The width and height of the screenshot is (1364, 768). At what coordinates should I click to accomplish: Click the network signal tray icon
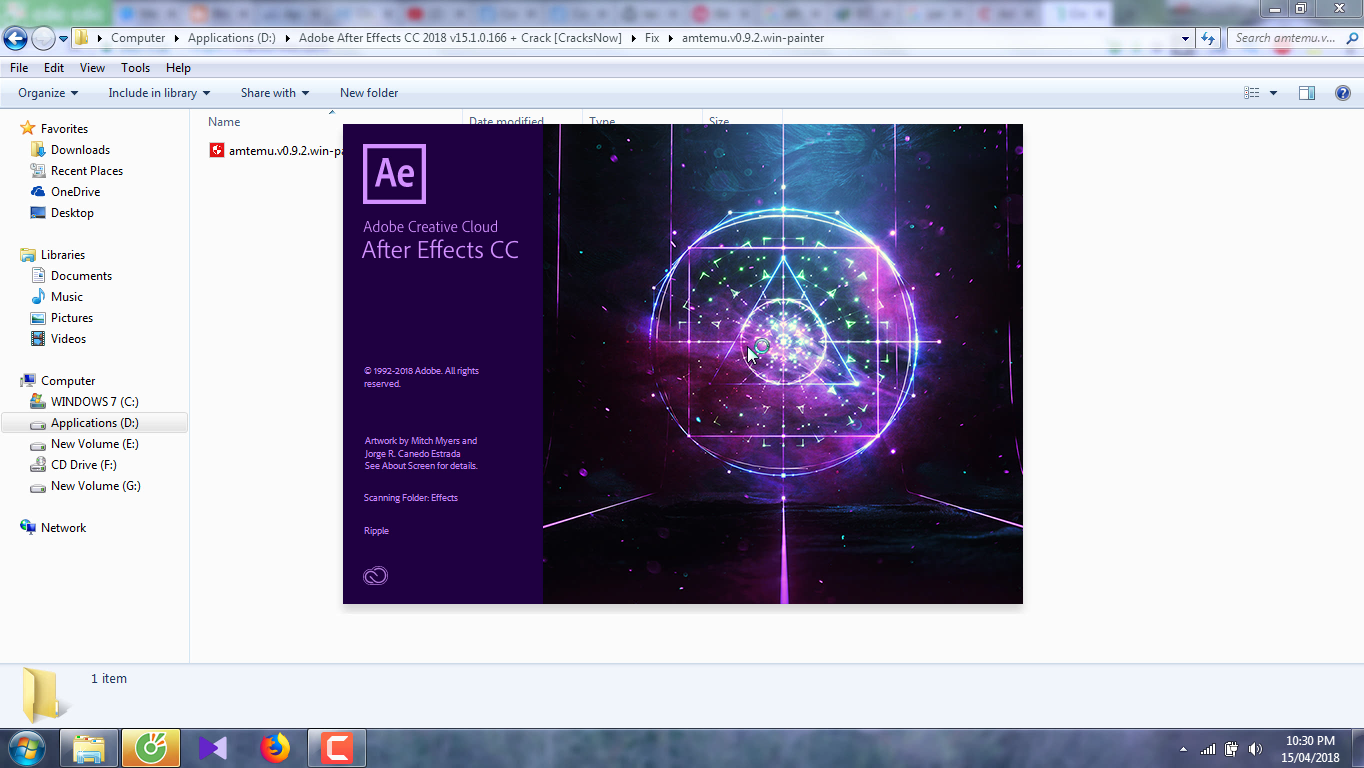pos(1208,749)
